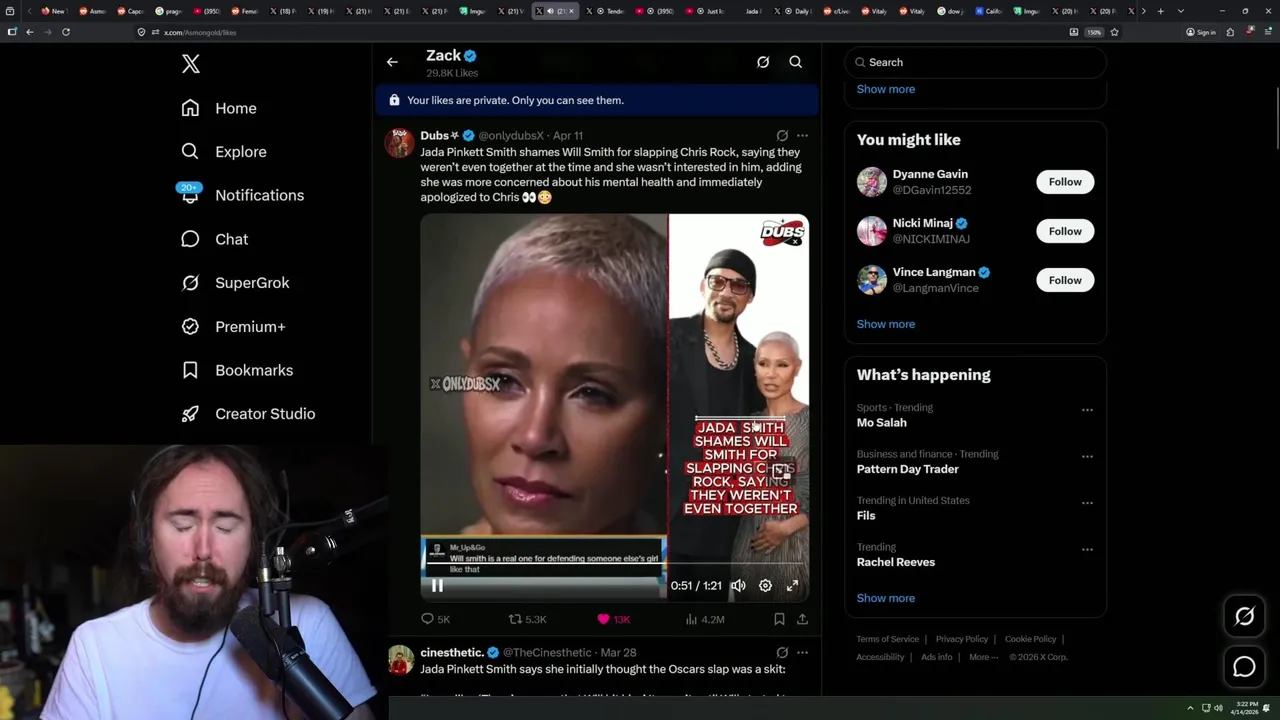Open @TheCinesthetic profile handle
Viewport: 1280px width, 720px height.
point(548,653)
